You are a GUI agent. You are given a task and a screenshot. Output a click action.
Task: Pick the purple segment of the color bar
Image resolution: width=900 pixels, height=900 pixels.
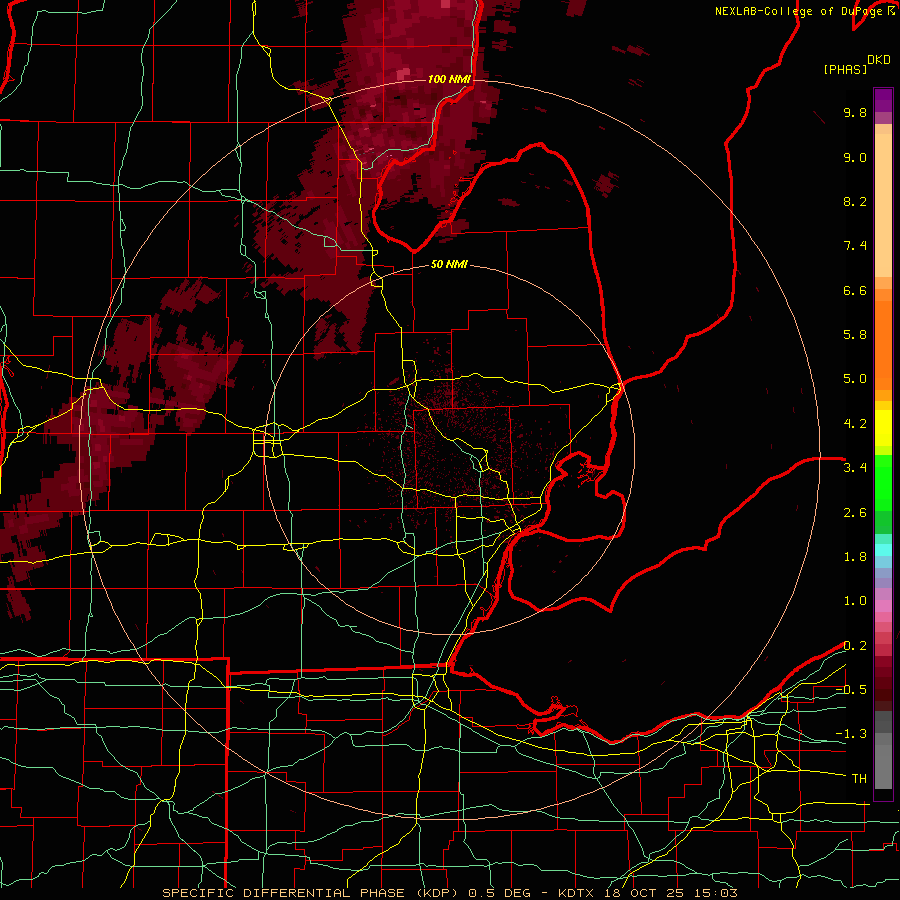pyautogui.click(x=883, y=100)
